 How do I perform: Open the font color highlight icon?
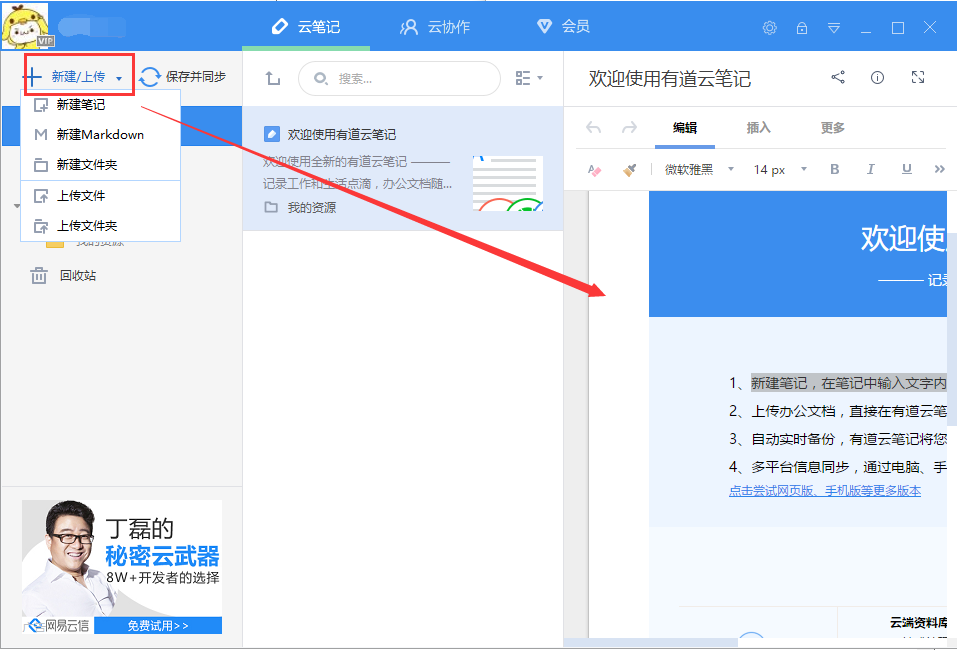click(x=593, y=169)
